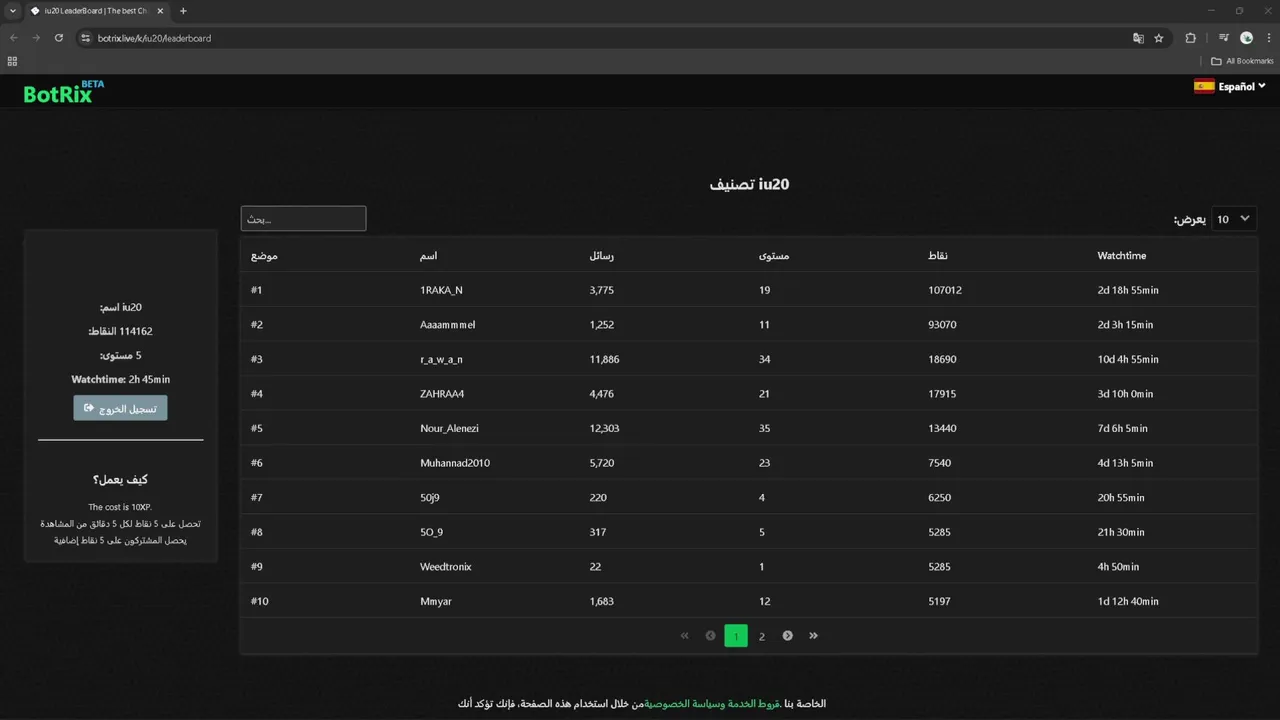The height and width of the screenshot is (720, 1280).
Task: Click user name Nour_Alenezi
Action: point(449,428)
